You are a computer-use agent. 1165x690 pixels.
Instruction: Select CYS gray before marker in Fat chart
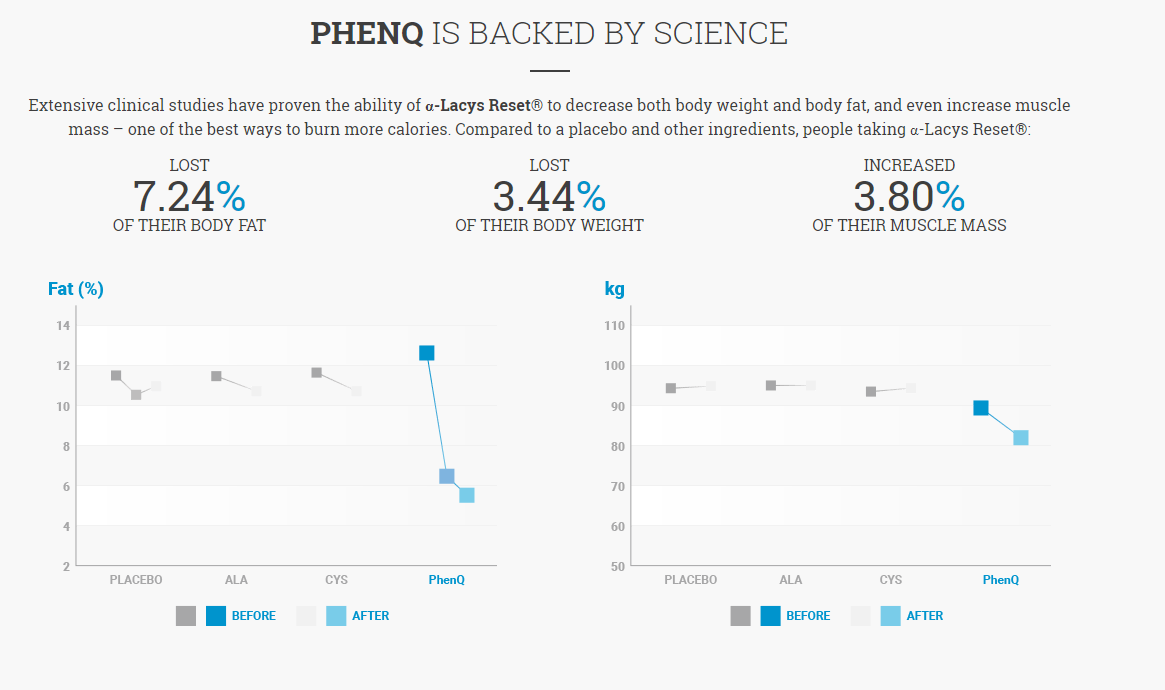pos(316,373)
